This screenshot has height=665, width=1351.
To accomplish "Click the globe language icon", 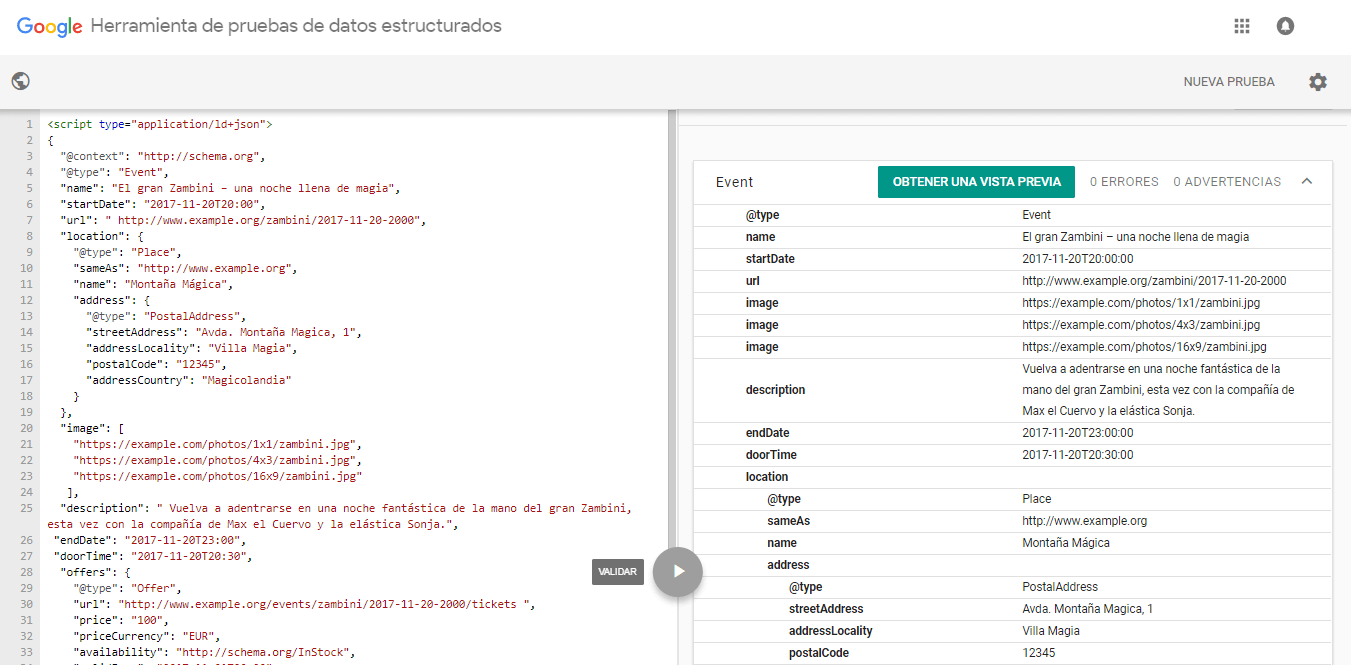I will click(20, 82).
